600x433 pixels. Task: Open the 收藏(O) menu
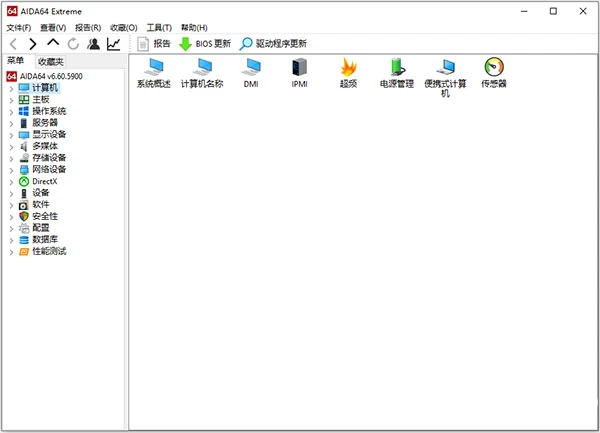(124, 28)
